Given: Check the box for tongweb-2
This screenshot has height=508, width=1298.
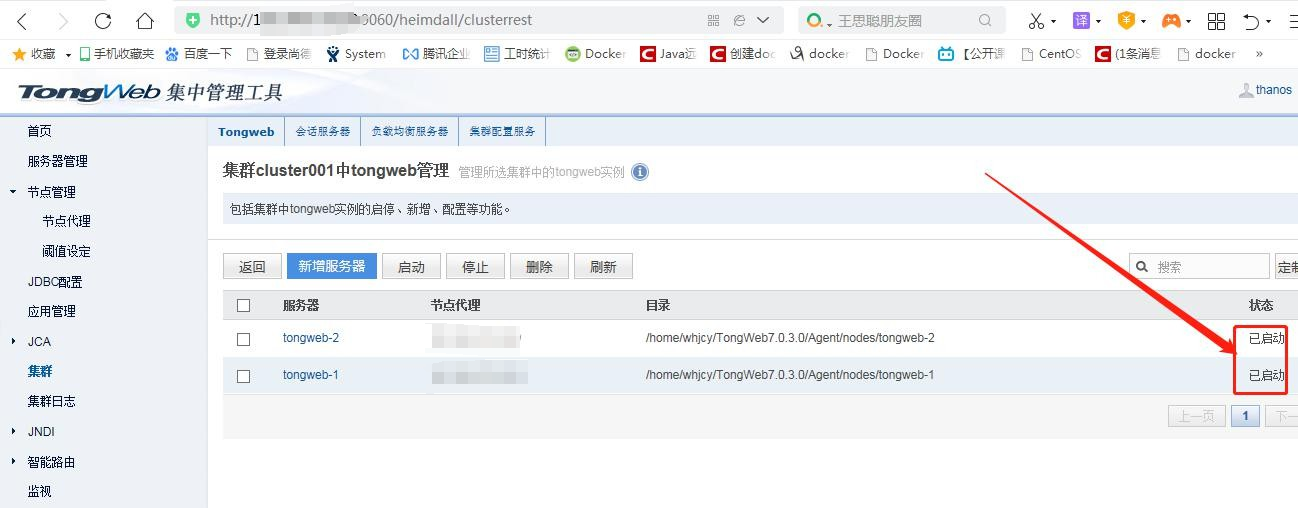Looking at the screenshot, I should tap(243, 339).
